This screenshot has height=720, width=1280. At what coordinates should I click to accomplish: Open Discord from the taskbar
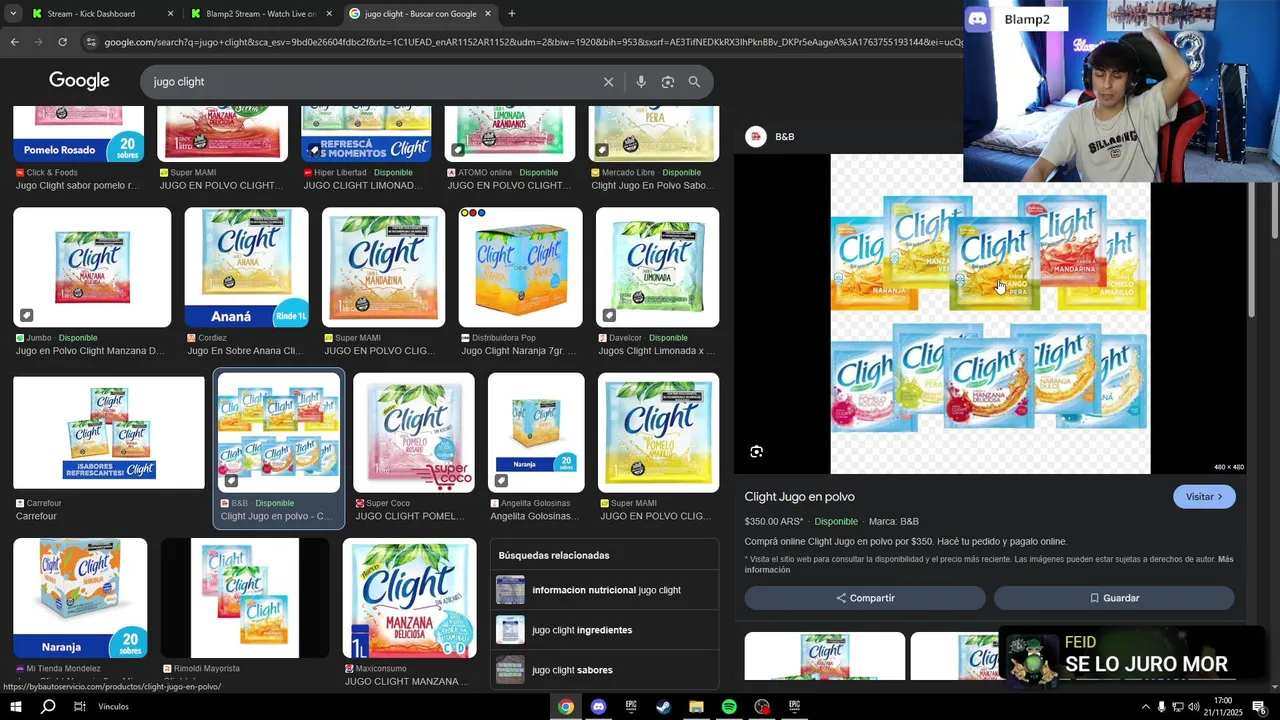(598, 707)
